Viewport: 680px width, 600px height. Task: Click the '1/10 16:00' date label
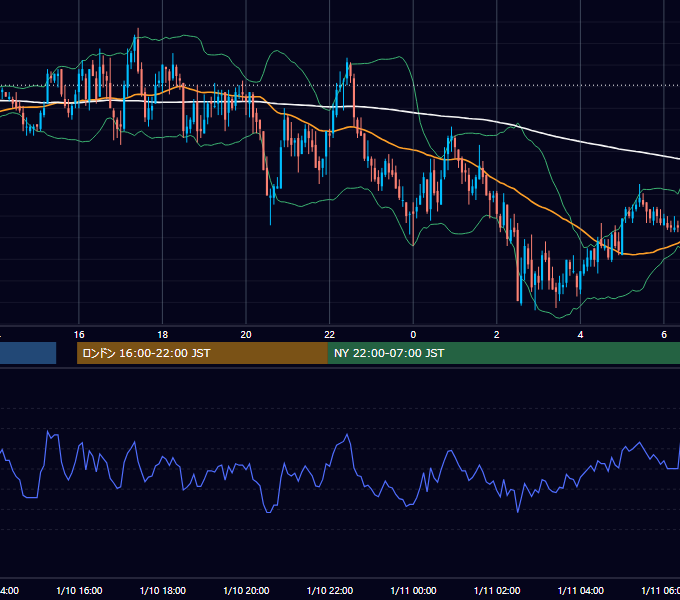click(x=79, y=591)
